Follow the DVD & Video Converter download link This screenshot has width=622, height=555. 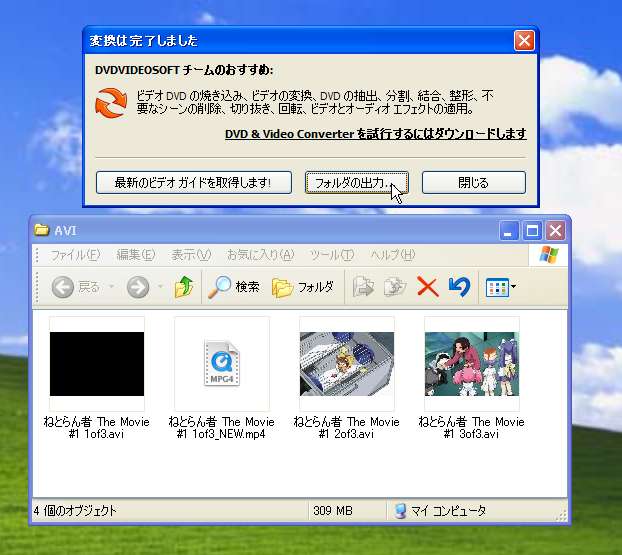click(x=376, y=134)
